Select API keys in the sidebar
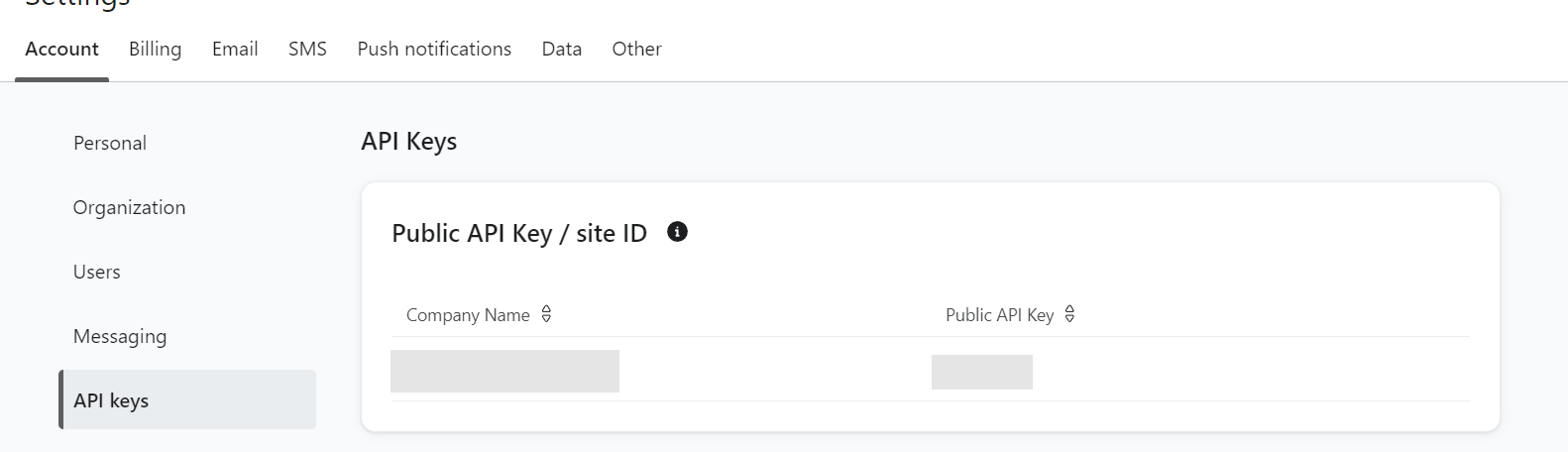The image size is (1568, 452). [111, 400]
